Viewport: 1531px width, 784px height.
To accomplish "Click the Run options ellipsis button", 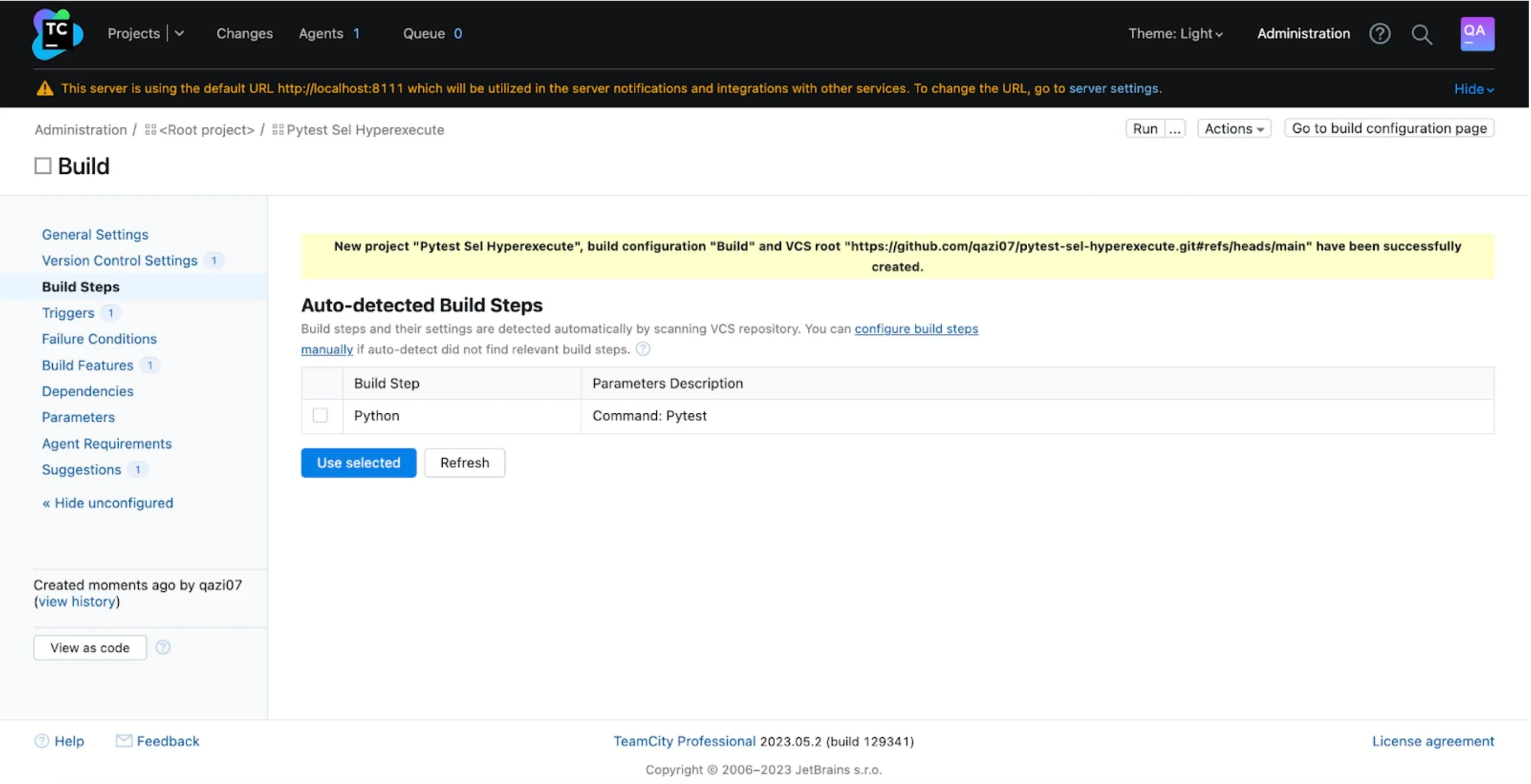I will 1174,129.
